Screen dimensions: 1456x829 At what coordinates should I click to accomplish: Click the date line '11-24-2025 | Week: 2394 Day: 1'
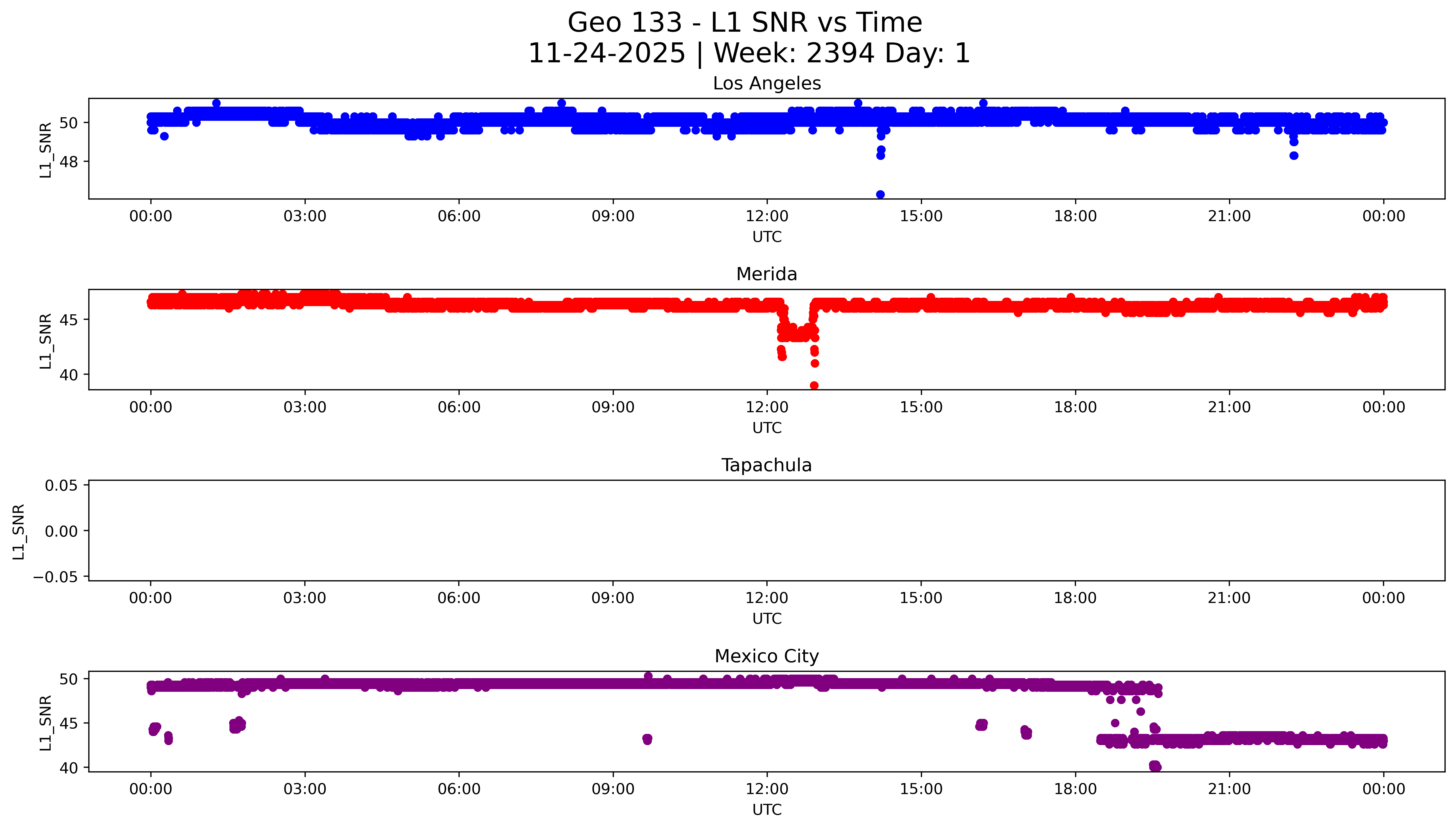749,54
